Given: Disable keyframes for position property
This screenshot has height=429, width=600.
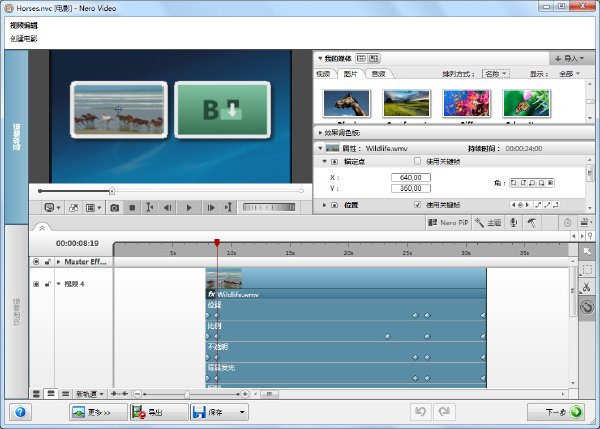Looking at the screenshot, I should (x=417, y=205).
